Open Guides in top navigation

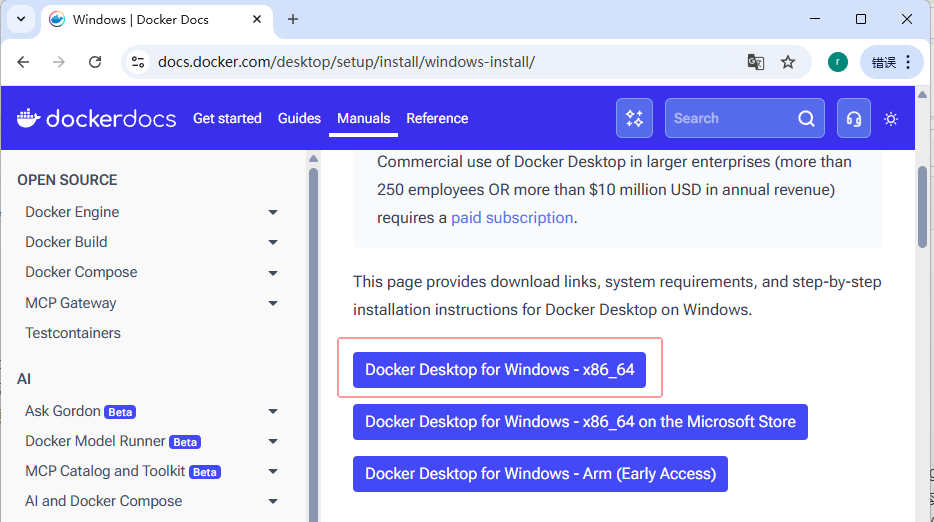[x=299, y=118]
